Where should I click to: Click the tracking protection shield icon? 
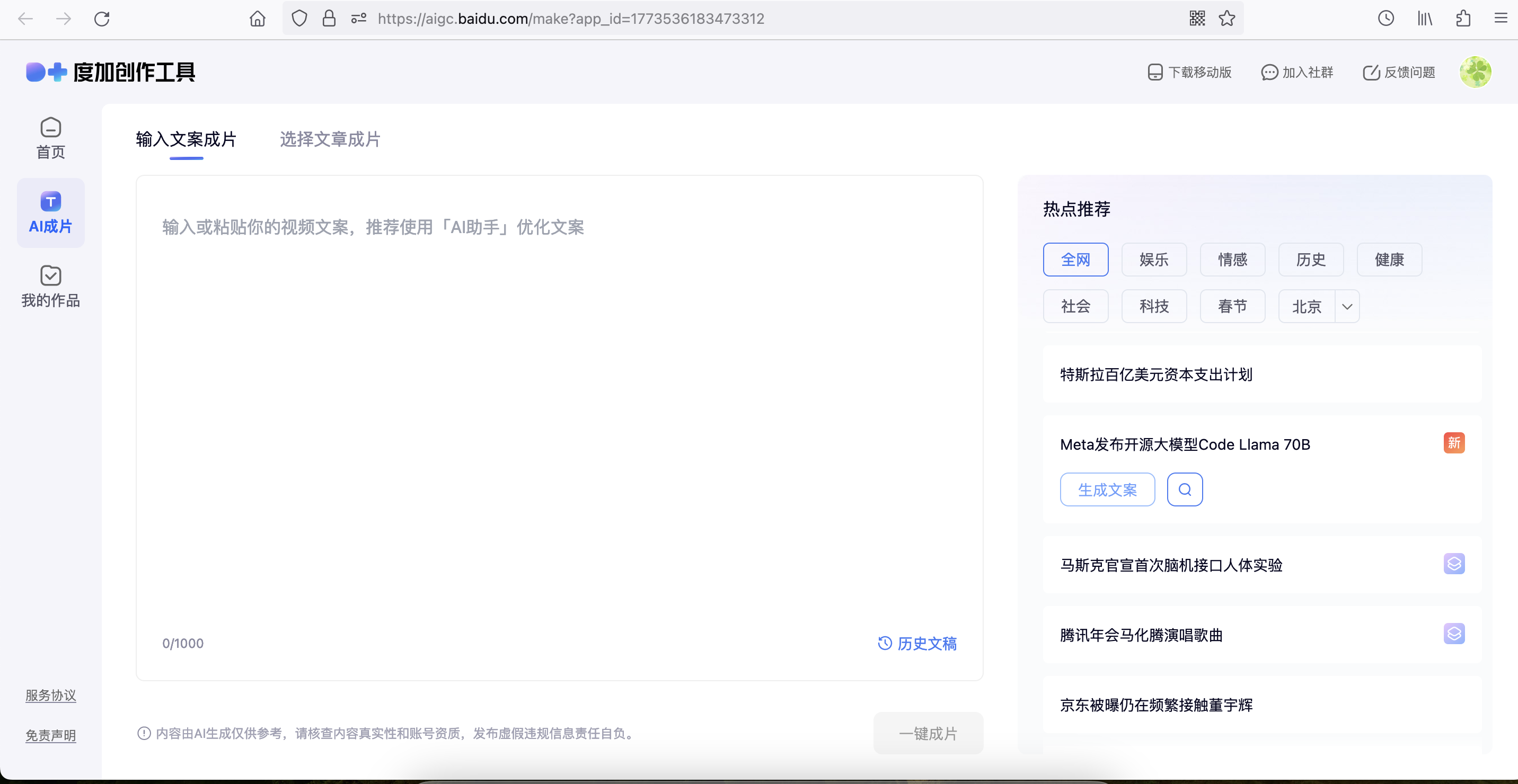(299, 18)
